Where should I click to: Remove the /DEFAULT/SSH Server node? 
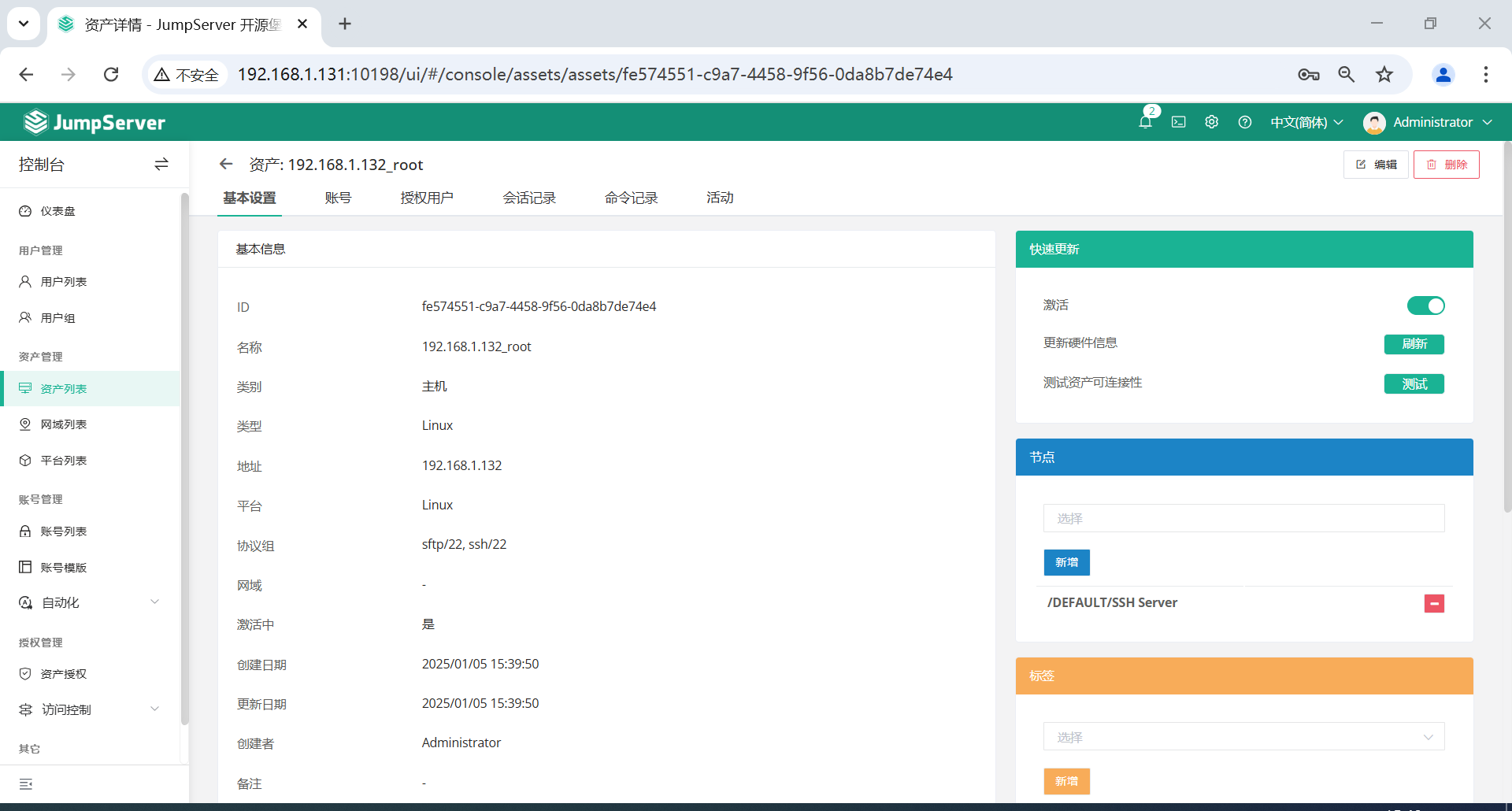click(x=1434, y=603)
